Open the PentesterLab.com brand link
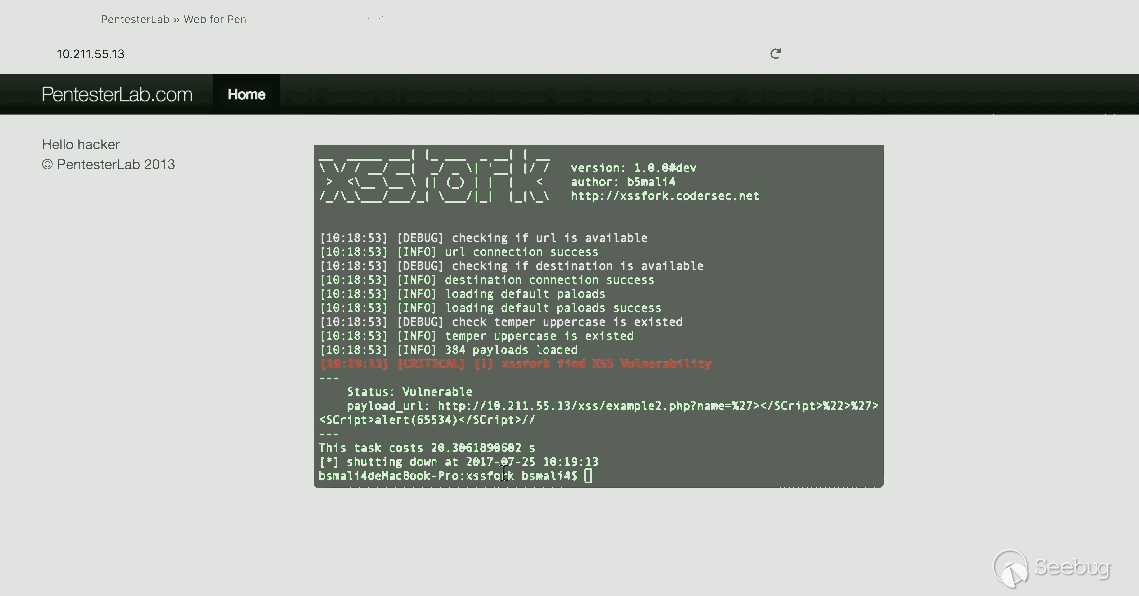The width and height of the screenshot is (1139, 596). click(x=117, y=94)
